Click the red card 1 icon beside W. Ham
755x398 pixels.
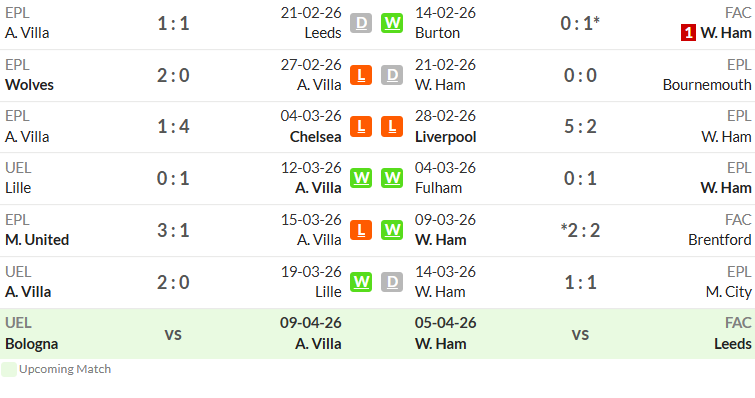[x=688, y=33]
